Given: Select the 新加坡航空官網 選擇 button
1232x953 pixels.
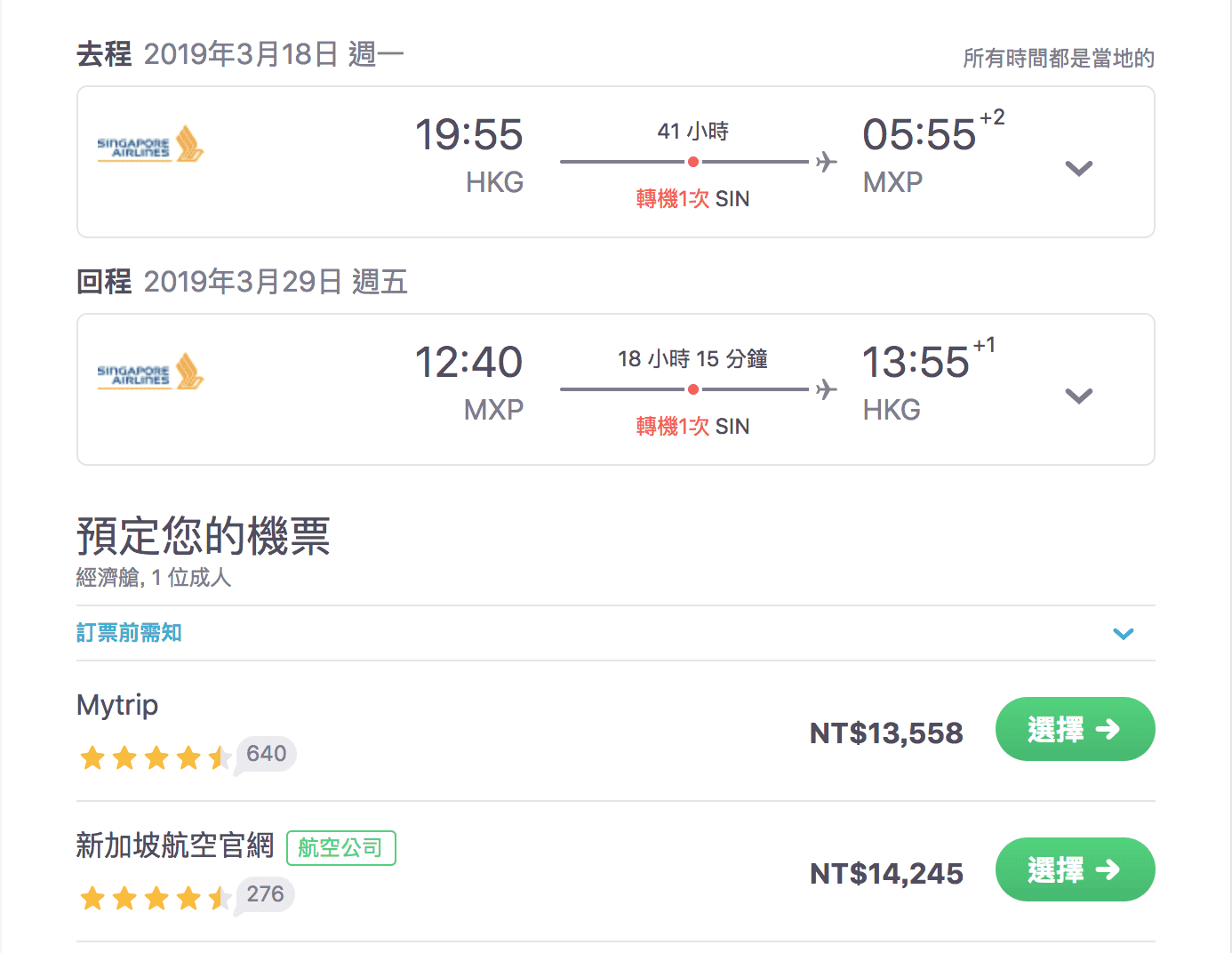Looking at the screenshot, I should [1075, 869].
